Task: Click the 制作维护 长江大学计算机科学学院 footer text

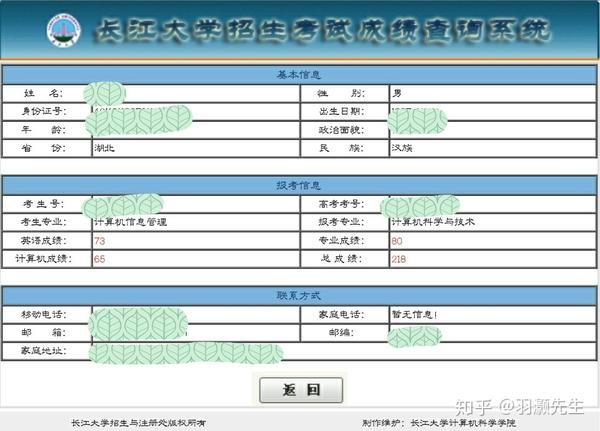Action: coord(439,423)
